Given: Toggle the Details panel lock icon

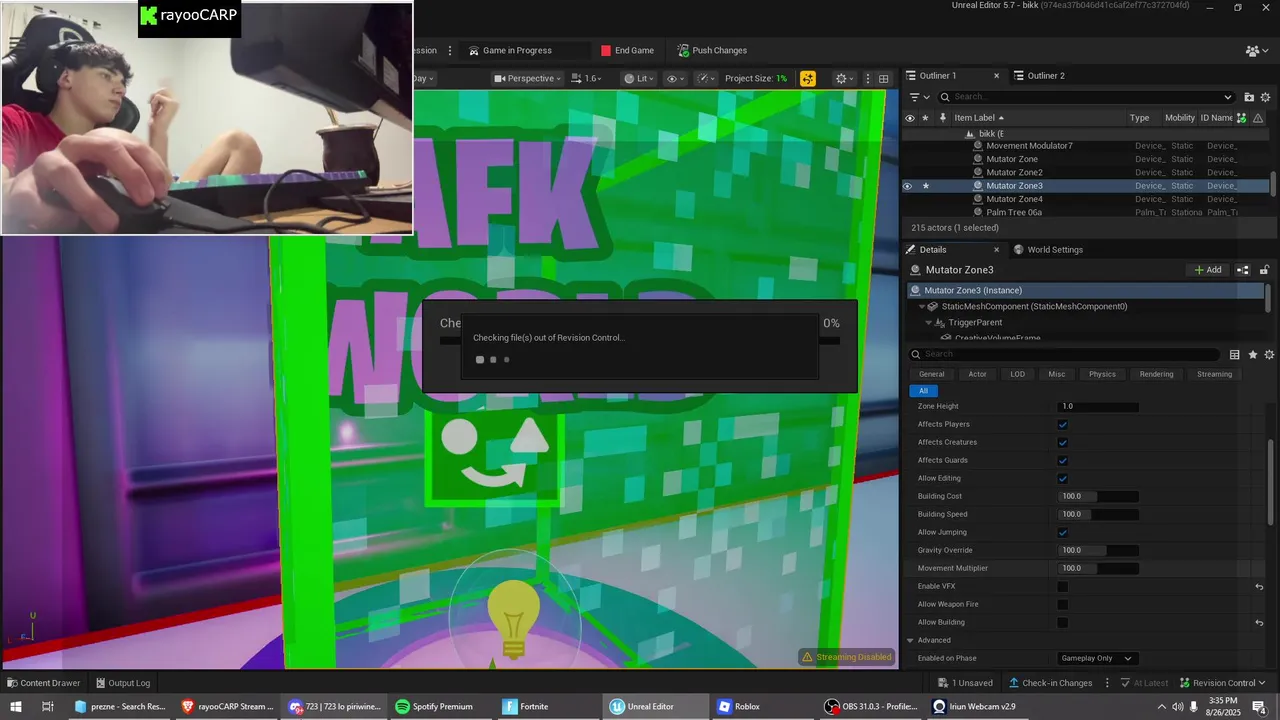Looking at the screenshot, I should (1264, 270).
